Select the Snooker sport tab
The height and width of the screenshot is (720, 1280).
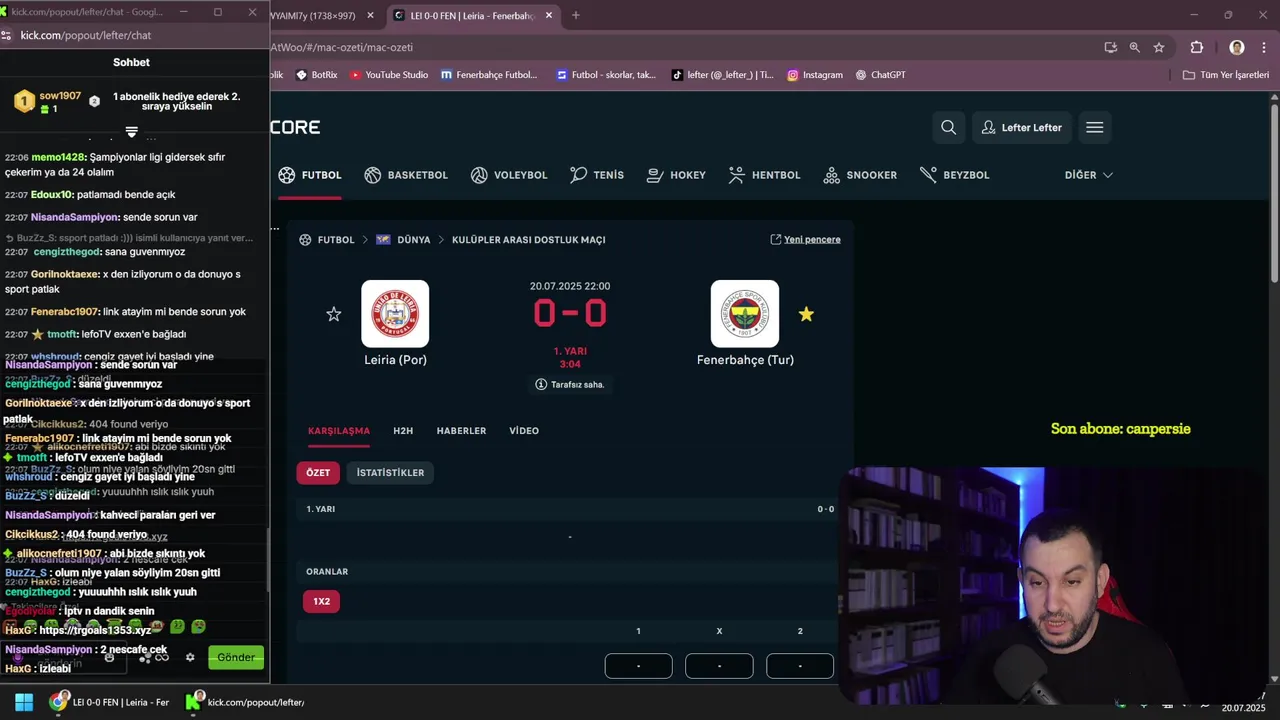coord(860,175)
